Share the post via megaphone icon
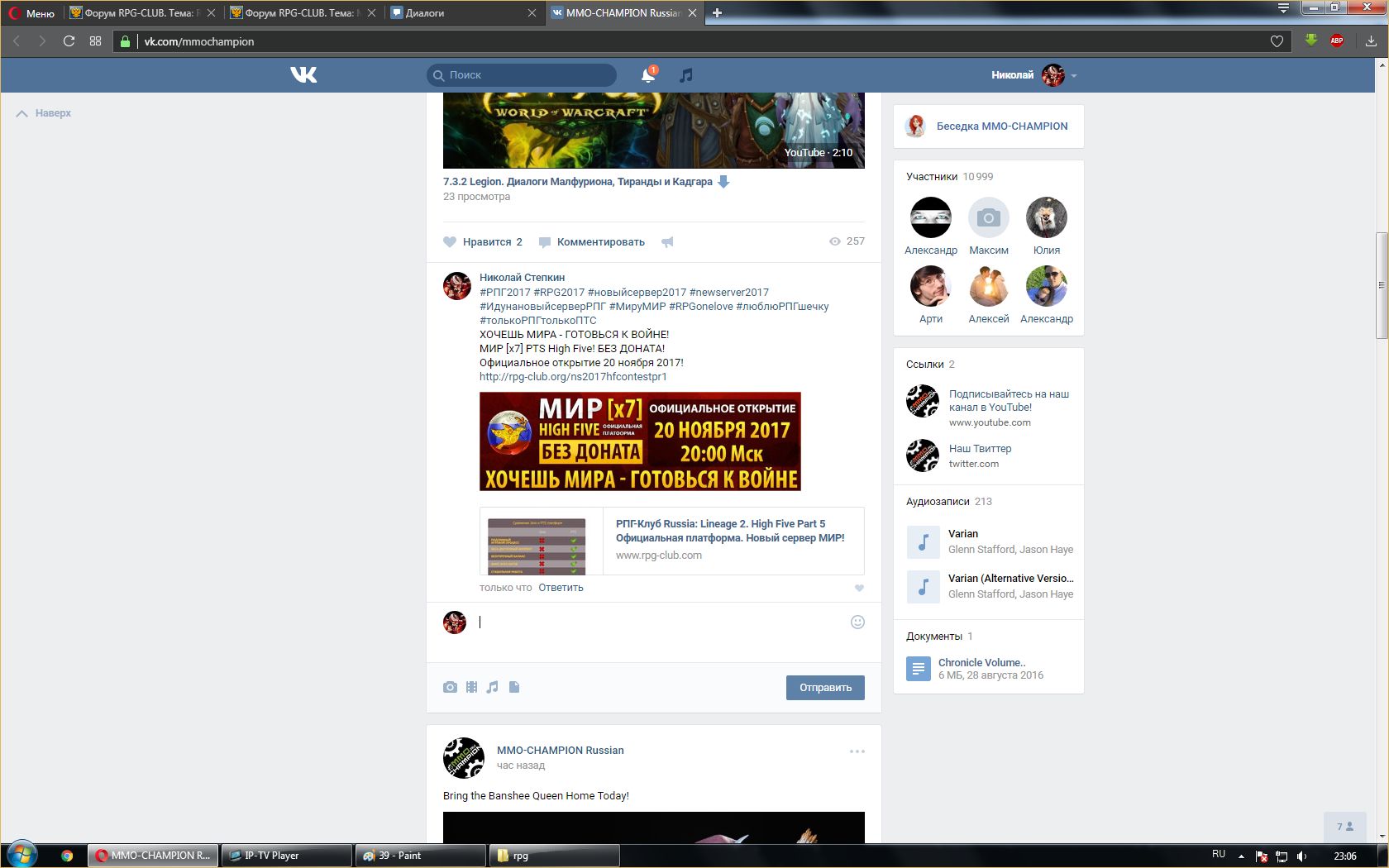The height and width of the screenshot is (868, 1389). (667, 242)
